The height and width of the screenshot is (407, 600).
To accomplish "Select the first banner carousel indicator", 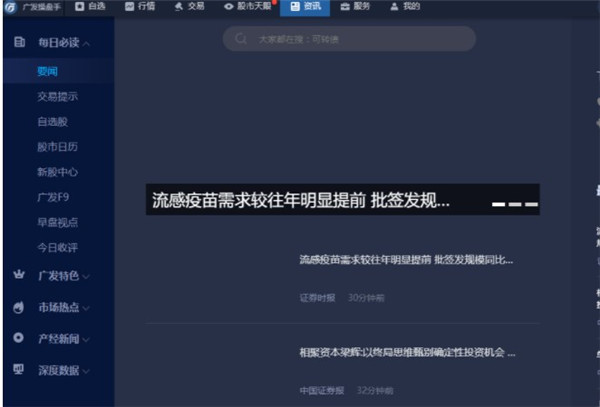I will (x=498, y=205).
